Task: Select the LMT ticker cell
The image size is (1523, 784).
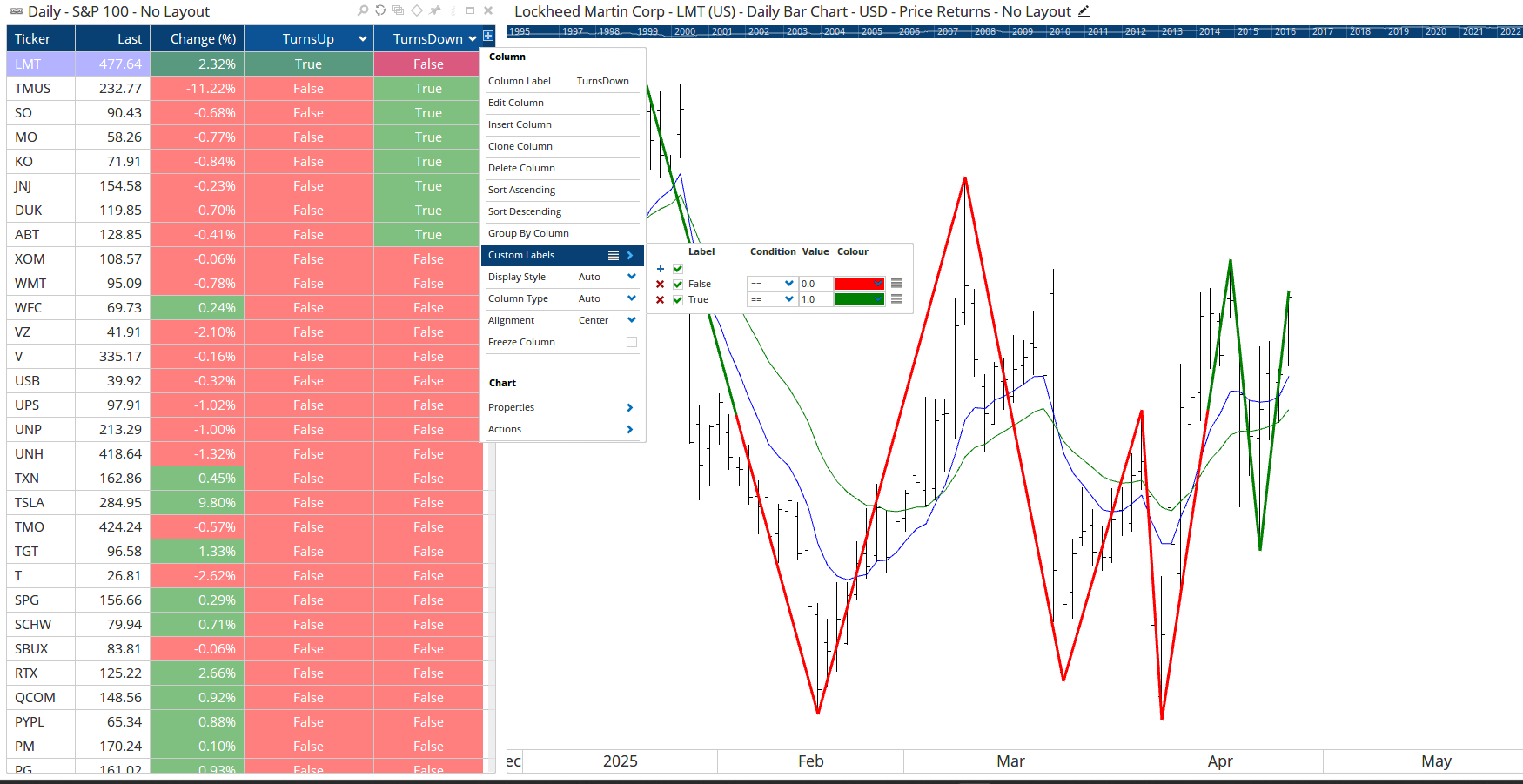Action: [41, 64]
